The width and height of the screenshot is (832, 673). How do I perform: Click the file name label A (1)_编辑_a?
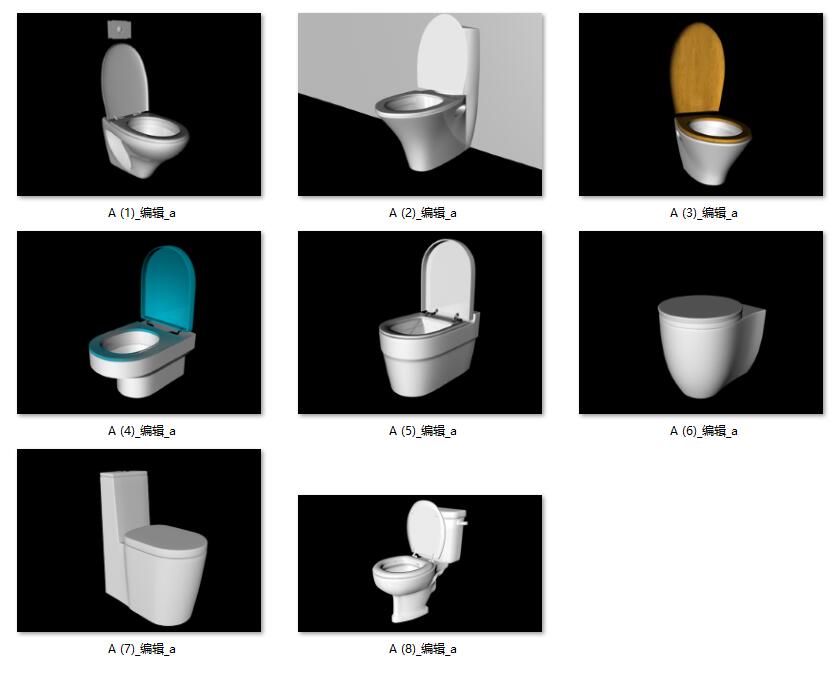[142, 213]
